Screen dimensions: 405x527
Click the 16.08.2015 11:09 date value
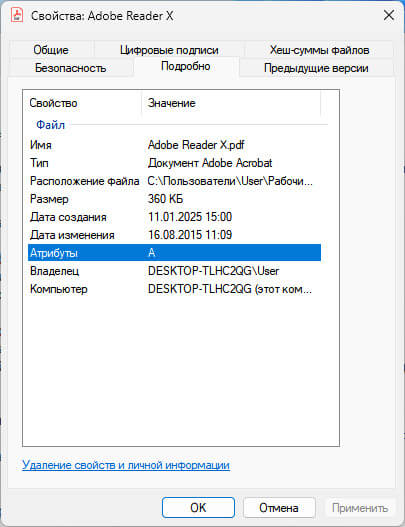click(190, 235)
